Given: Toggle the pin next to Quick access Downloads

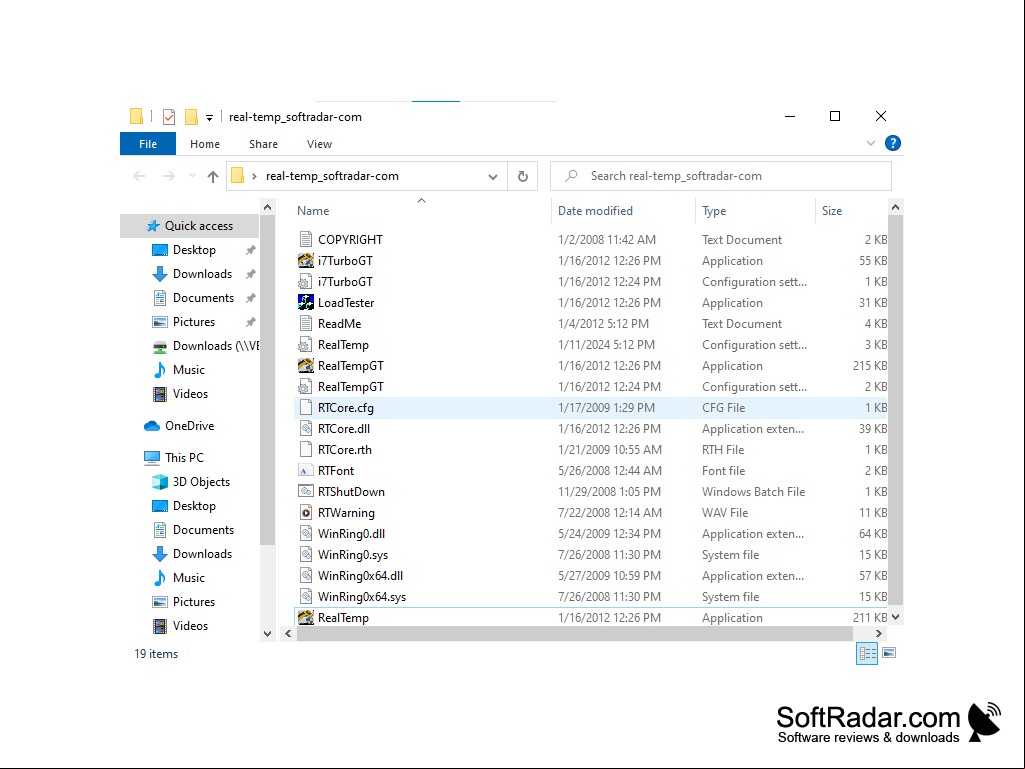Looking at the screenshot, I should 250,274.
